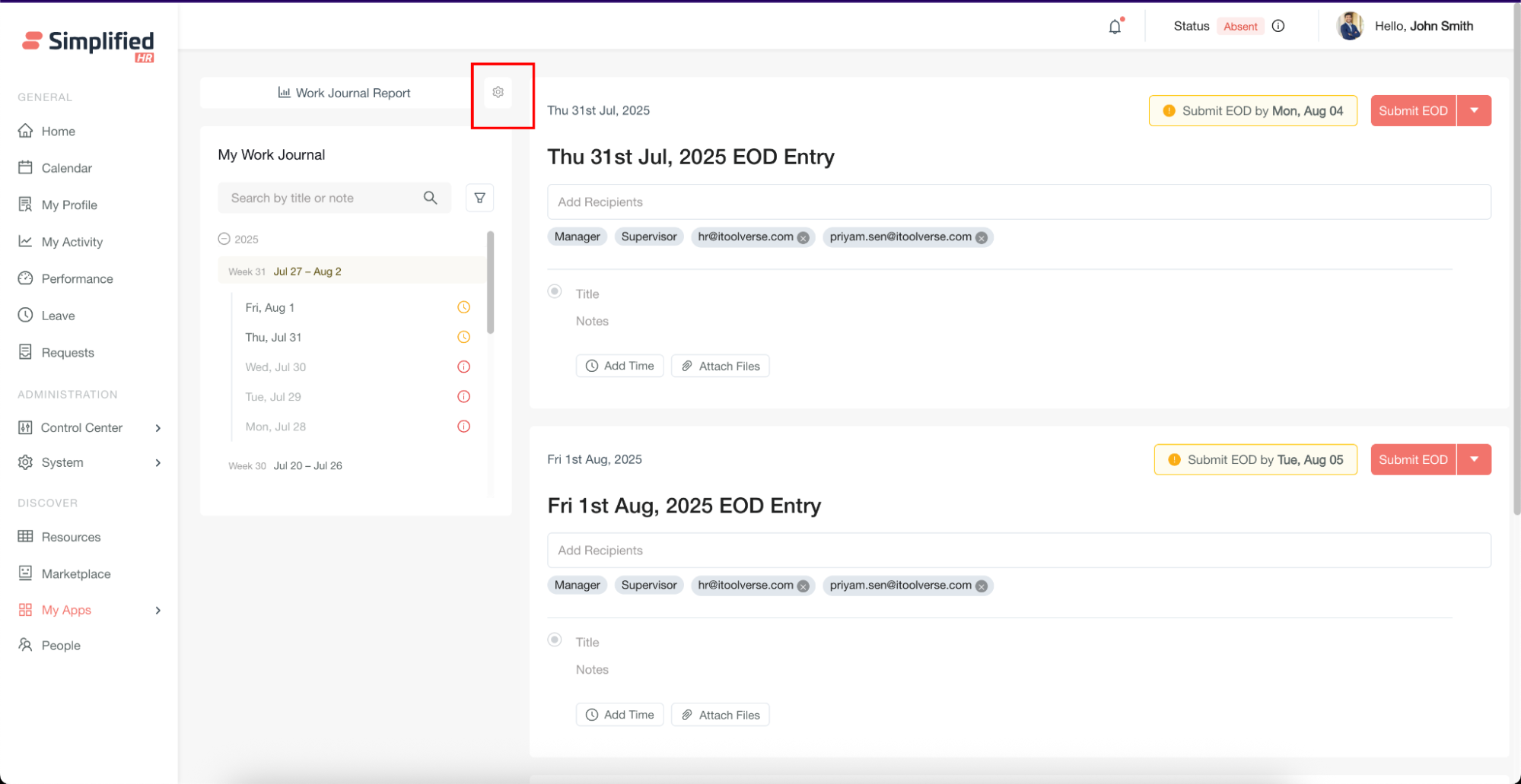Click Attach Files in Thu 31st Jul entry
The height and width of the screenshot is (784, 1521).
pyautogui.click(x=720, y=366)
